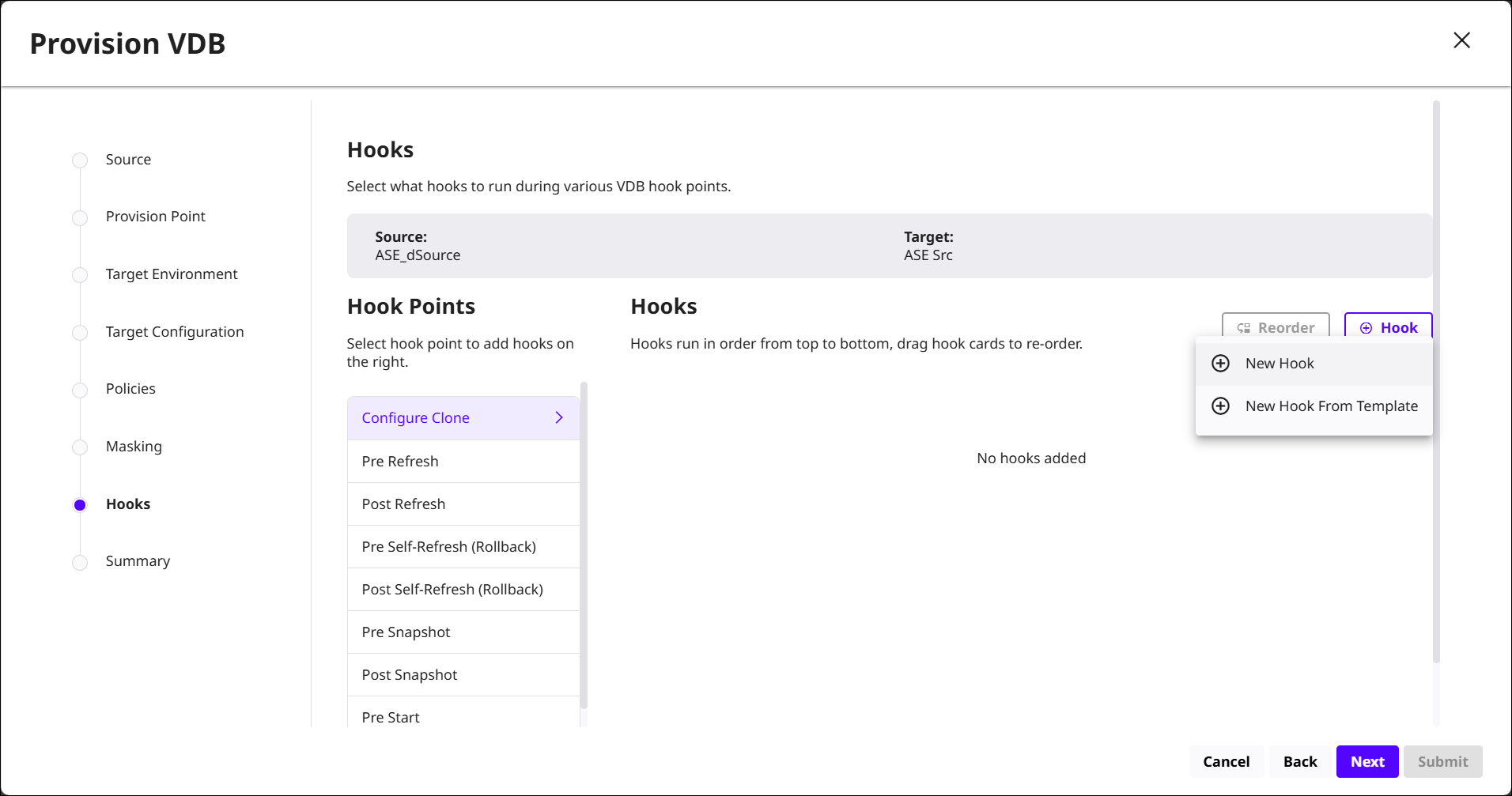The width and height of the screenshot is (1512, 796).
Task: Click the main panel vertical scrollbar
Action: tap(1436, 379)
